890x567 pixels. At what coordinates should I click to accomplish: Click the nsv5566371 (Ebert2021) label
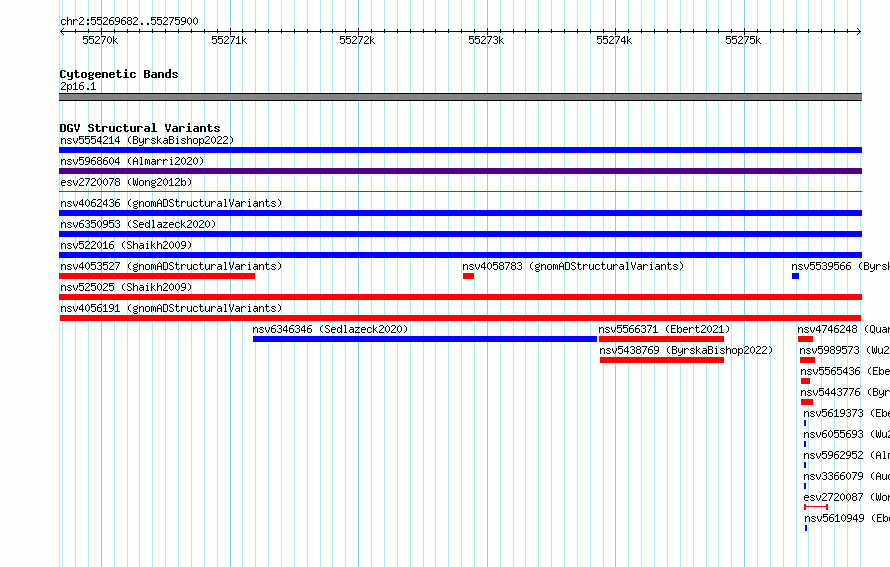[x=664, y=329]
